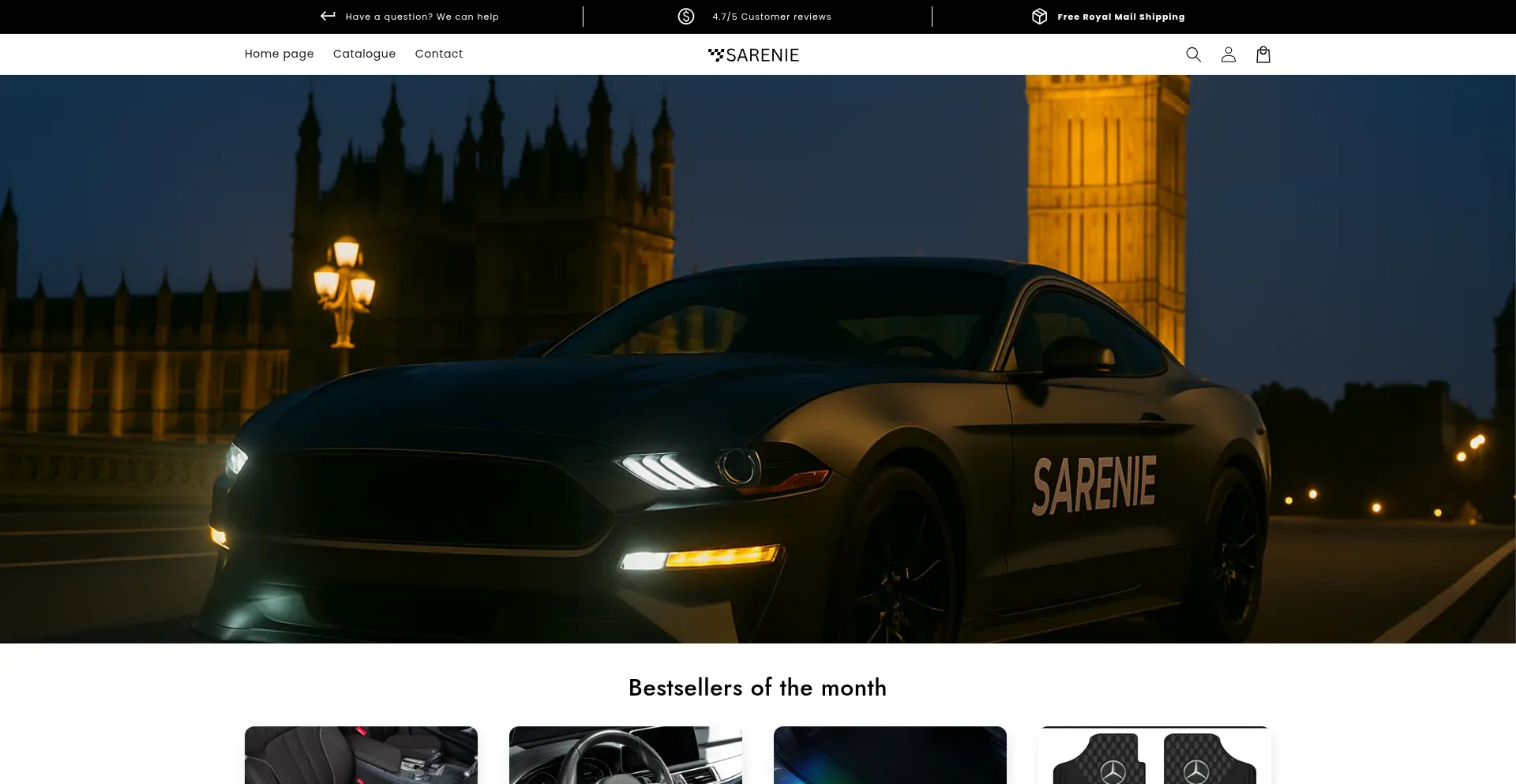Click the circled dollar reviews icon

(x=685, y=17)
